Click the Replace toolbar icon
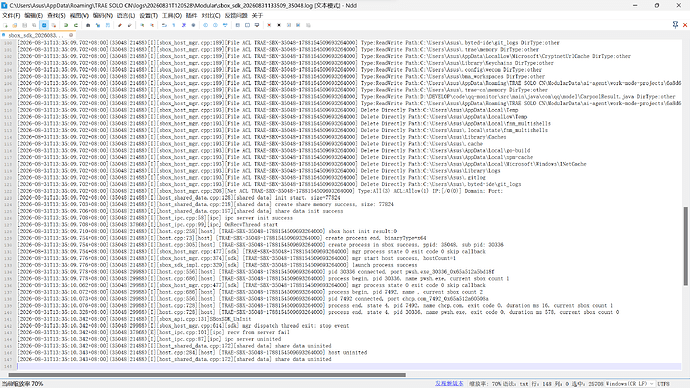 (x=98, y=25)
